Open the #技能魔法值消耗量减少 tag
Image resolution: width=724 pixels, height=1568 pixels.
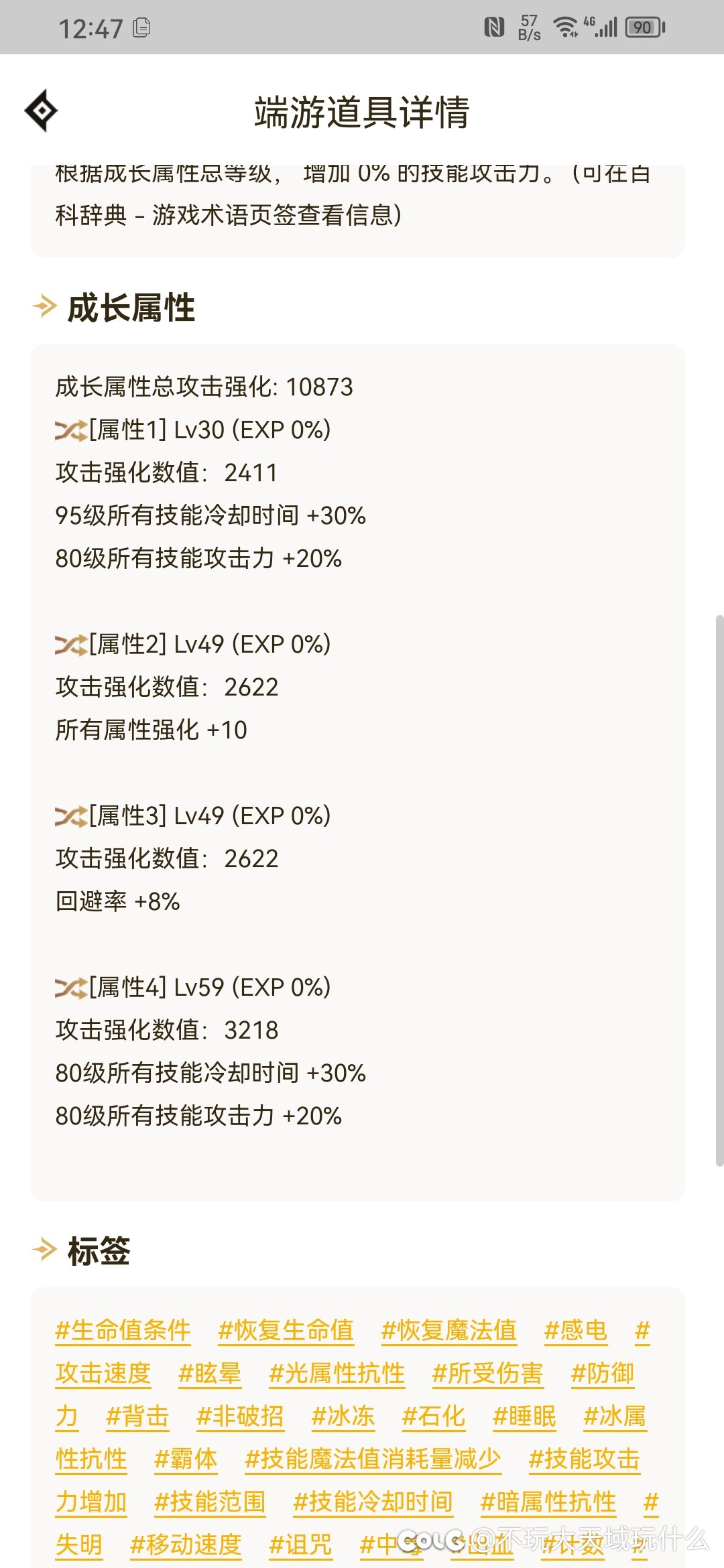(373, 1459)
